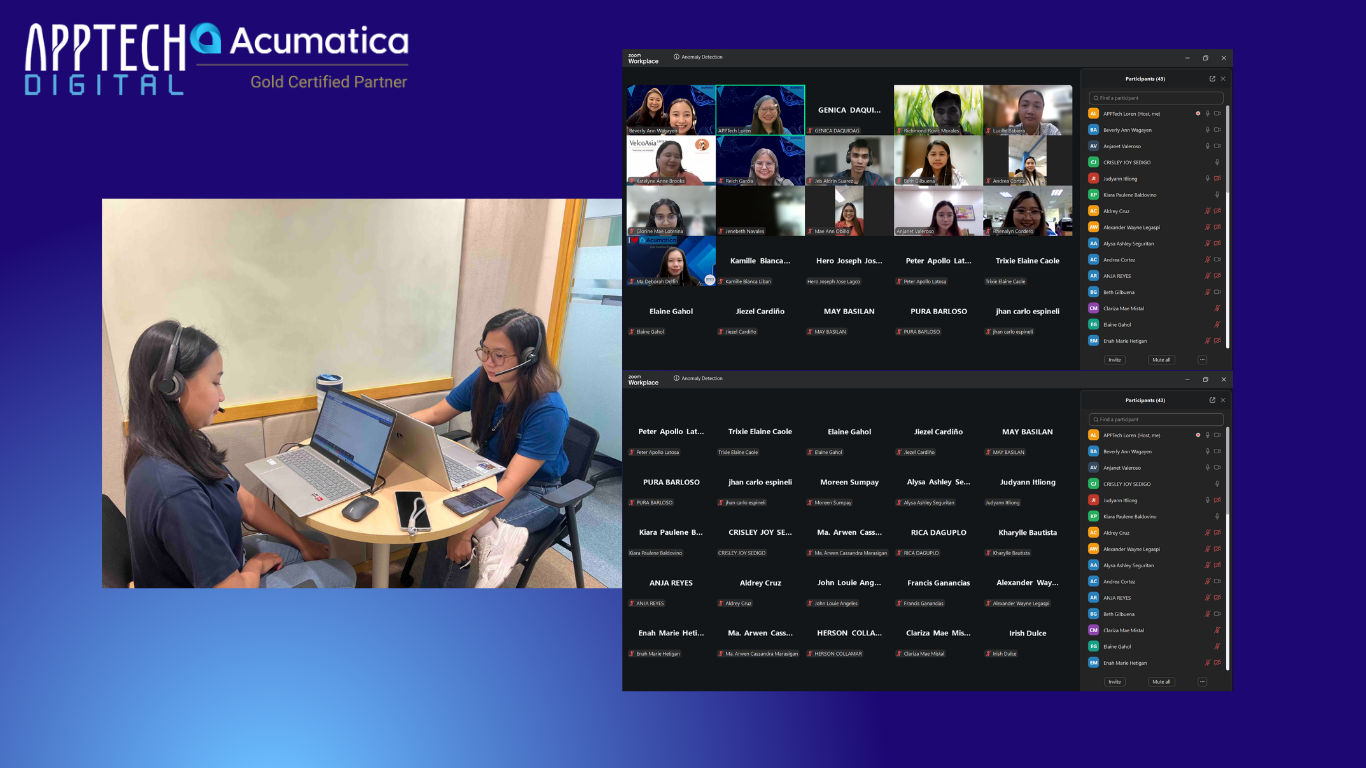Screen dimensions: 1366x768
Task: Click the Zoom Workplace logo in upper window
Action: pyautogui.click(x=643, y=58)
